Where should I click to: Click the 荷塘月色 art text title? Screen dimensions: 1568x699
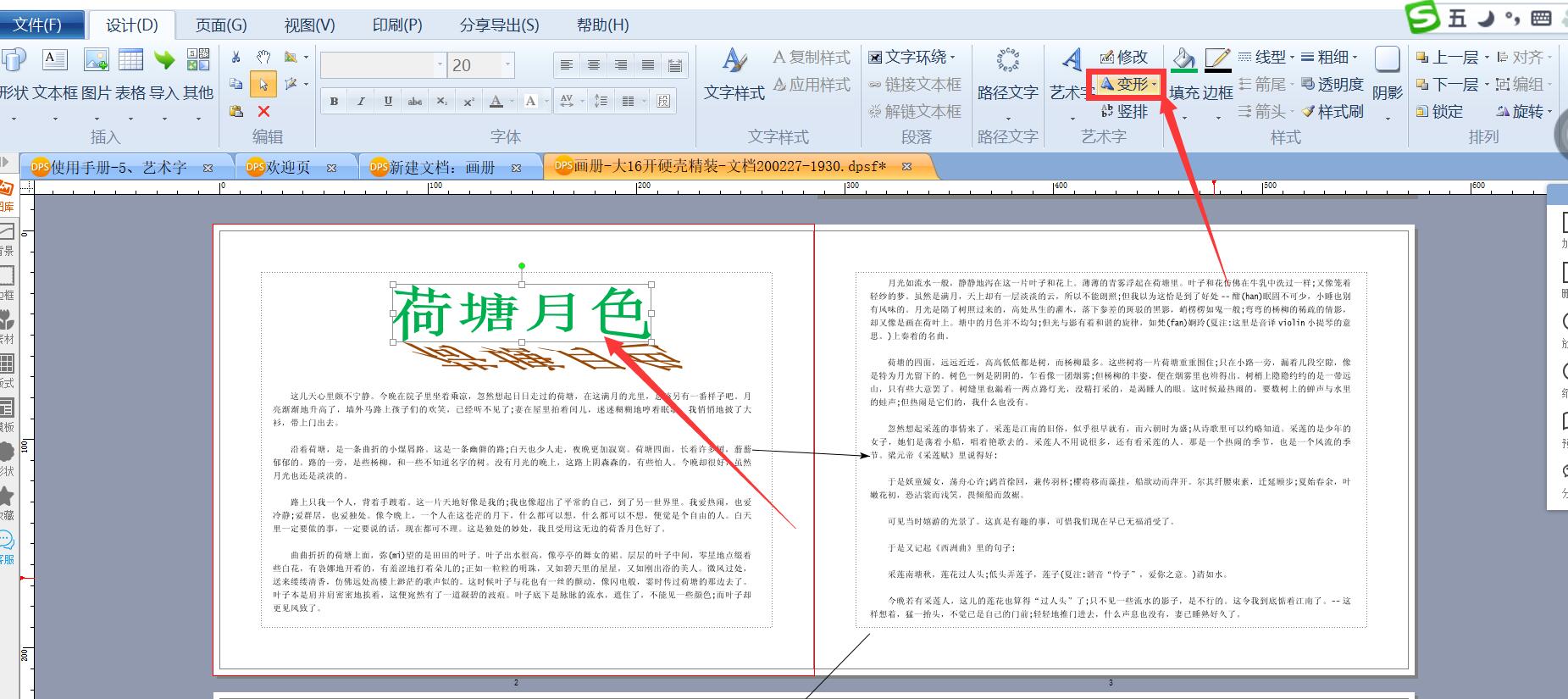click(522, 313)
